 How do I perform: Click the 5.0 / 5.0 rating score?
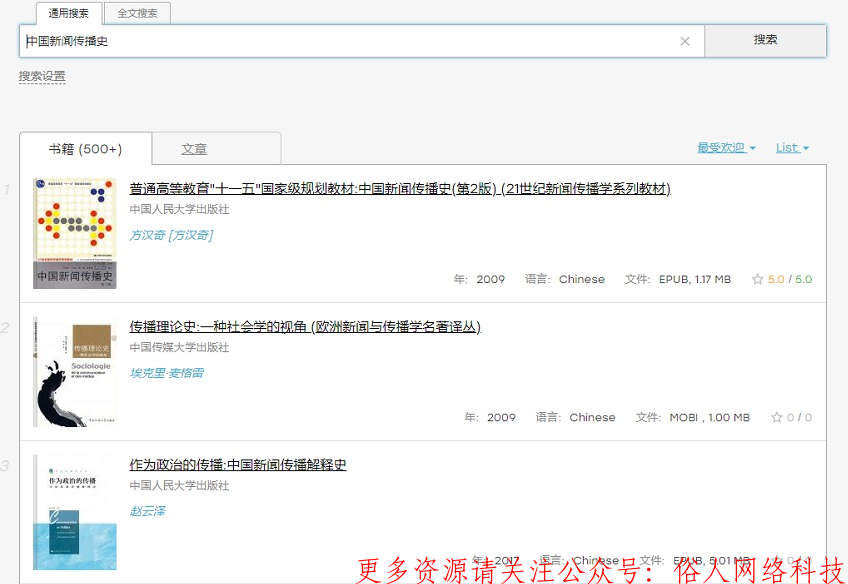click(x=790, y=279)
